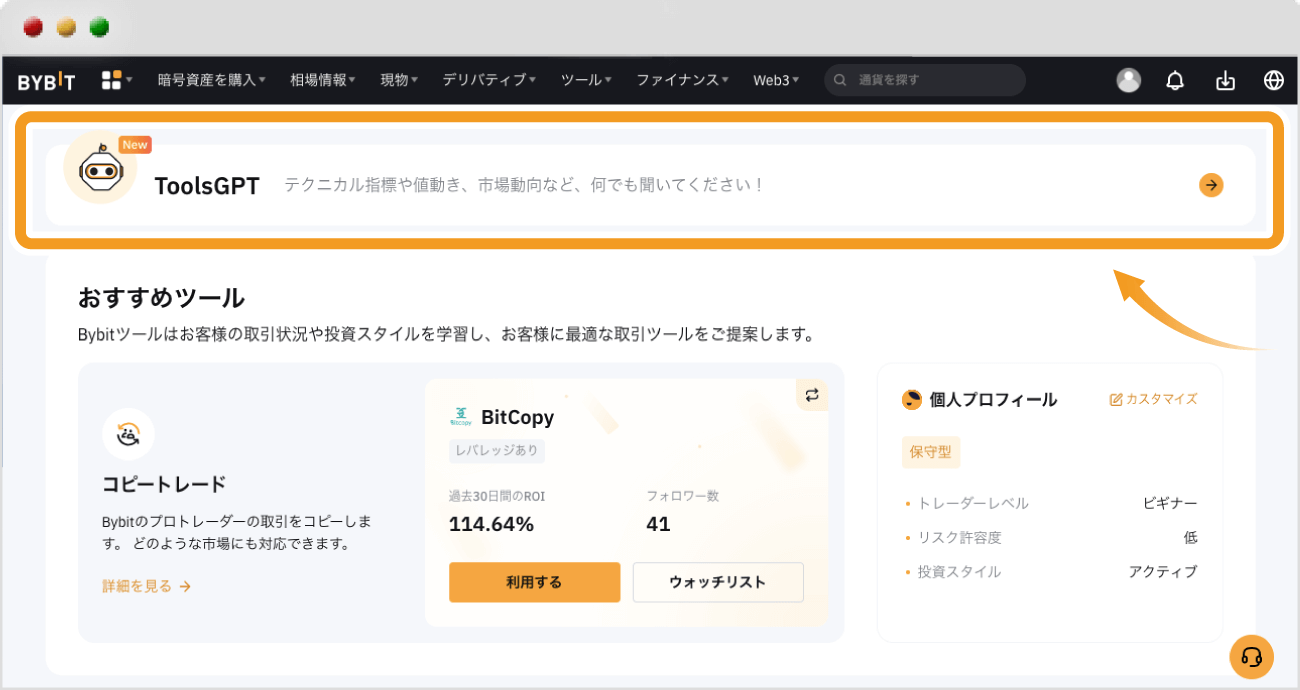Viewport: 1300px width, 690px height.
Task: Click the ウォッチリスト button
Action: (718, 582)
